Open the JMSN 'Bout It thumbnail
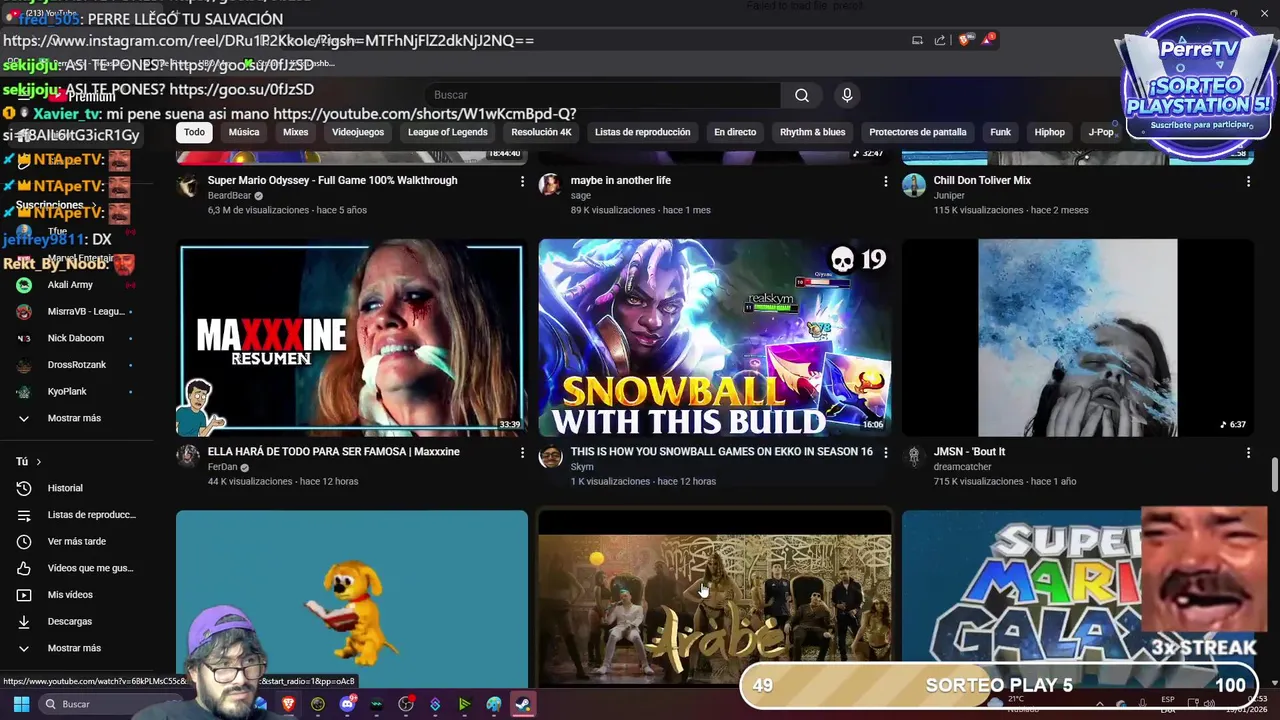The height and width of the screenshot is (720, 1280). coord(1077,338)
